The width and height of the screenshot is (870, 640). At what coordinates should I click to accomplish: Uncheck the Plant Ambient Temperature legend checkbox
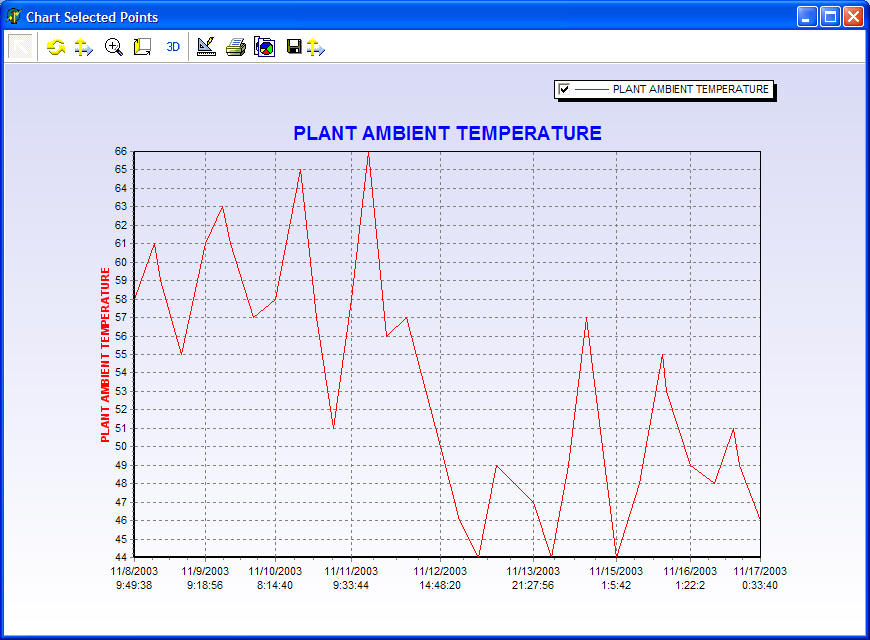click(x=564, y=89)
